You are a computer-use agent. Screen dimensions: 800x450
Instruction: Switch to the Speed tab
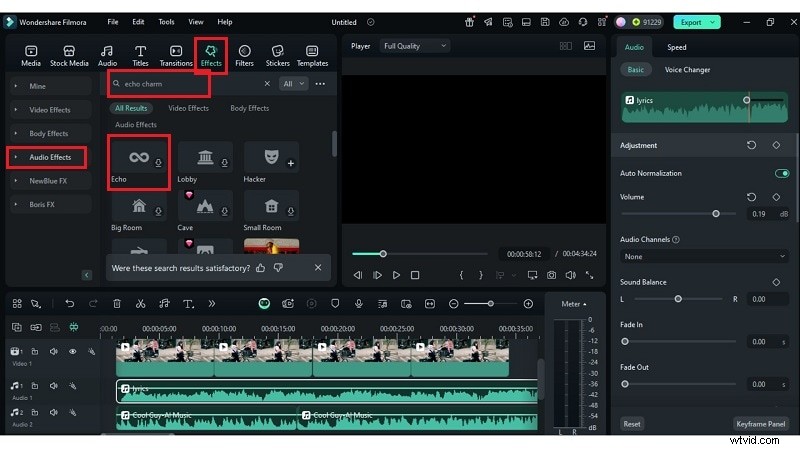[677, 47]
